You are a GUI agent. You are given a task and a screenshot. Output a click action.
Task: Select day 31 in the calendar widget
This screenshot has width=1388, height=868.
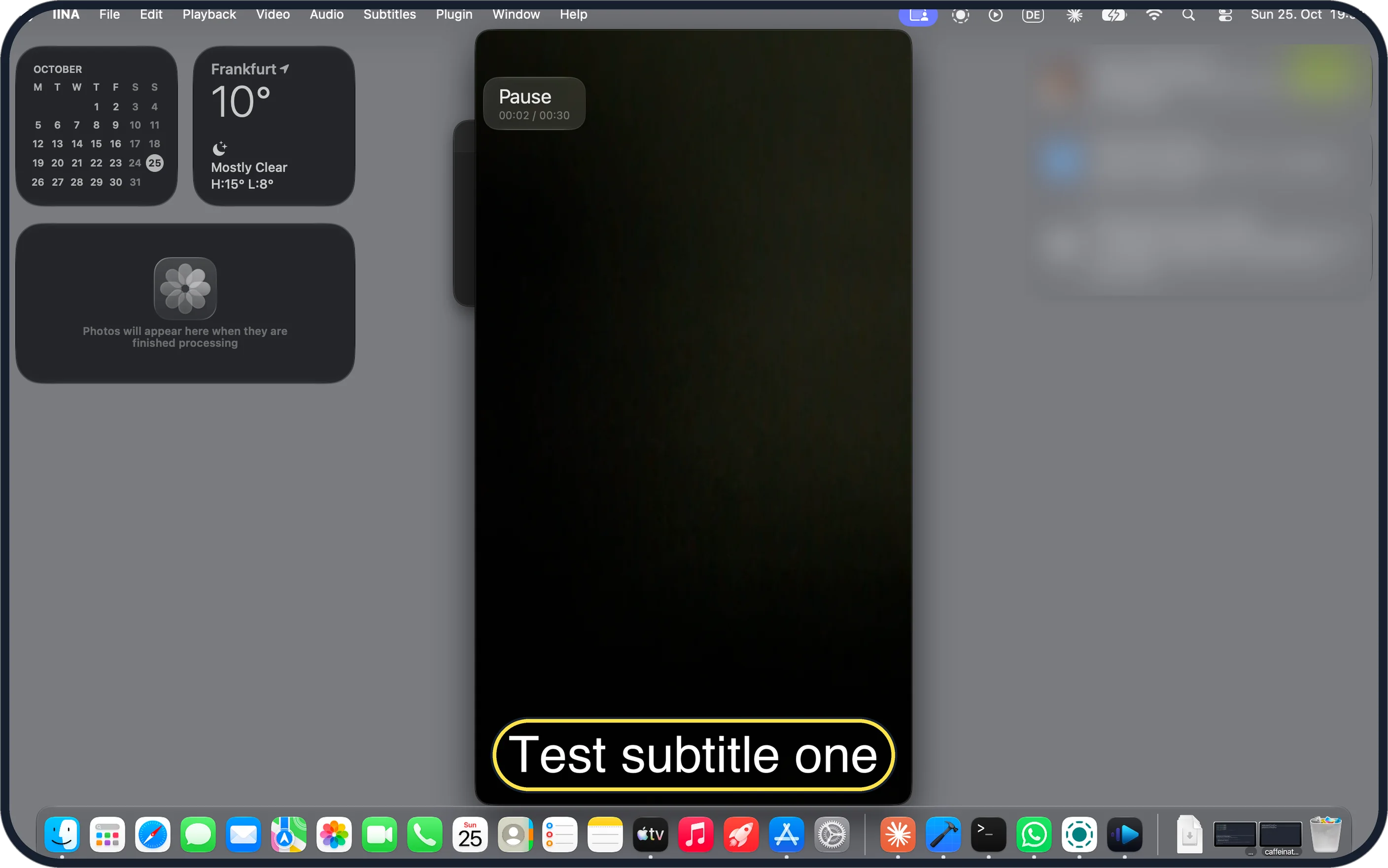click(135, 182)
